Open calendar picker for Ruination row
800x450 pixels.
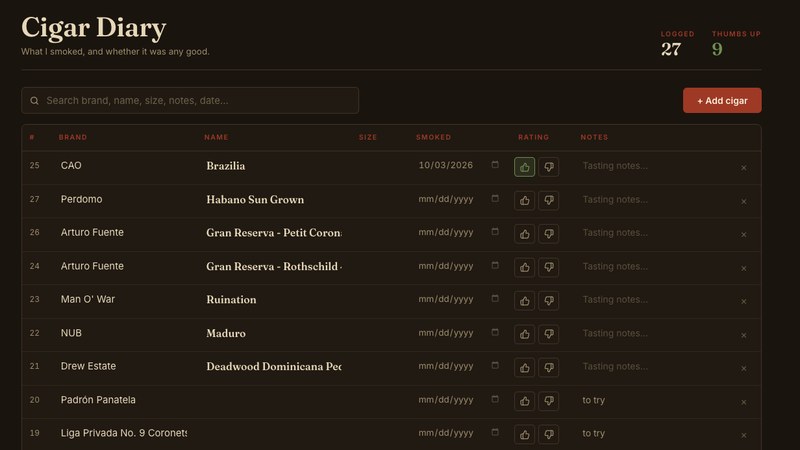(495, 298)
